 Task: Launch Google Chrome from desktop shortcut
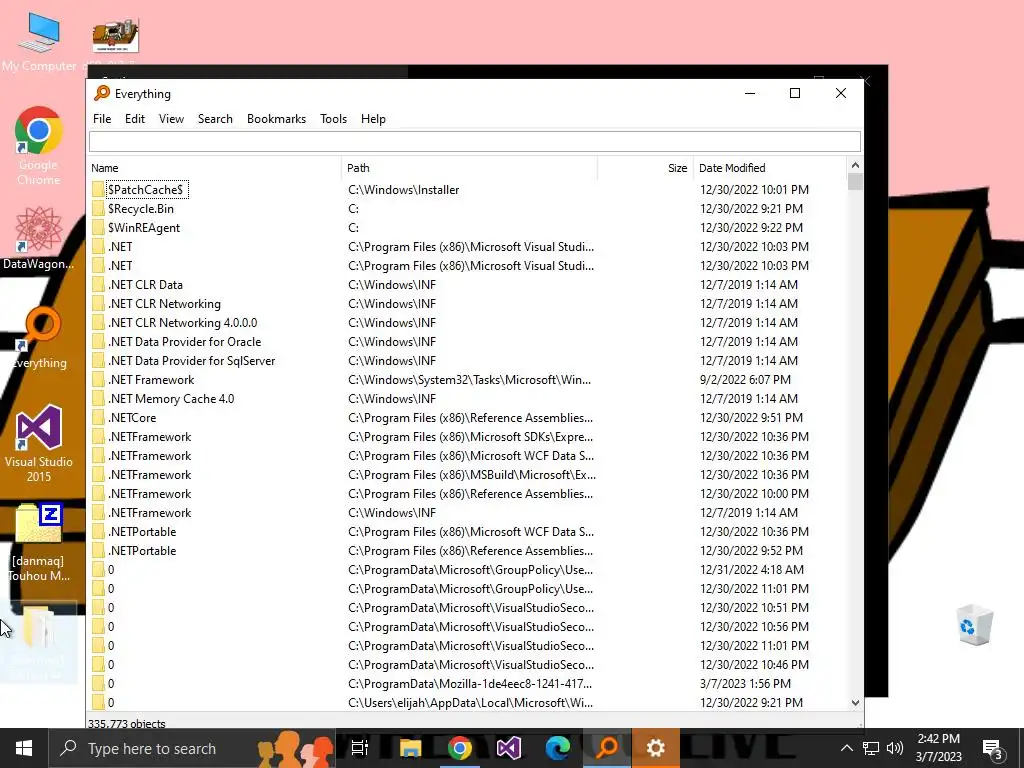(39, 145)
